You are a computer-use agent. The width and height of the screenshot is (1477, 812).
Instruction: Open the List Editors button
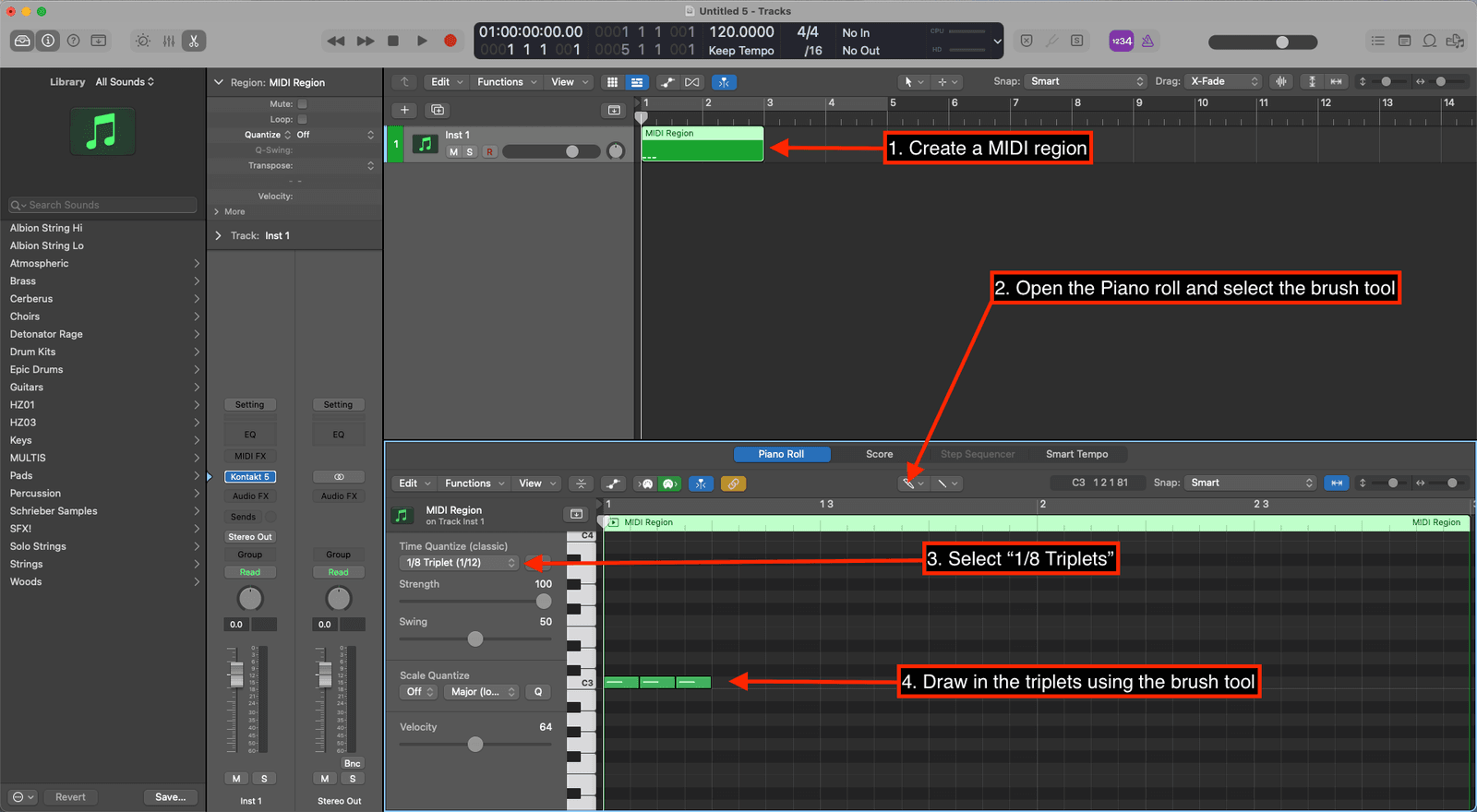tap(1378, 41)
